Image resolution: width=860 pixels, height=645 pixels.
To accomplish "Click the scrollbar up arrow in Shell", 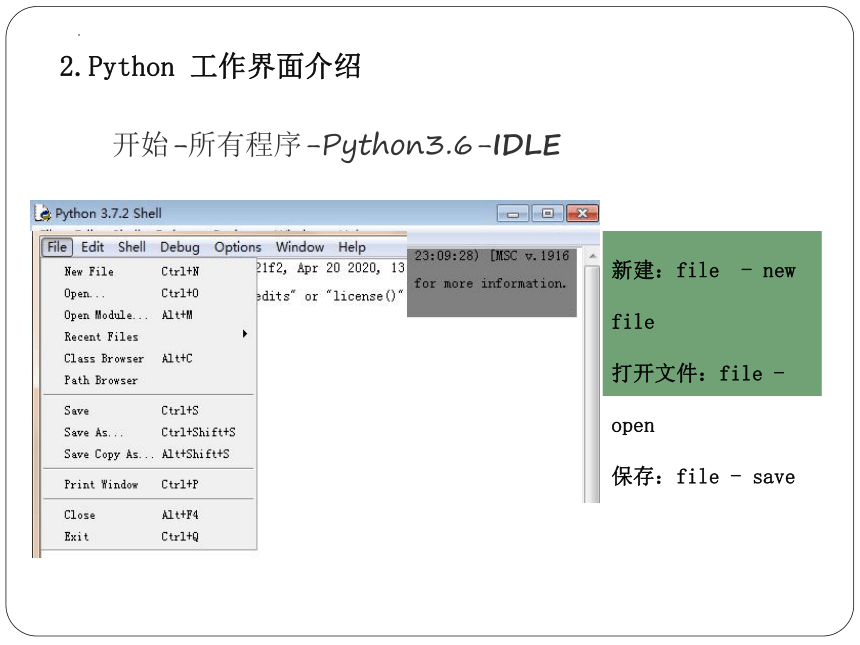I will click(x=592, y=256).
